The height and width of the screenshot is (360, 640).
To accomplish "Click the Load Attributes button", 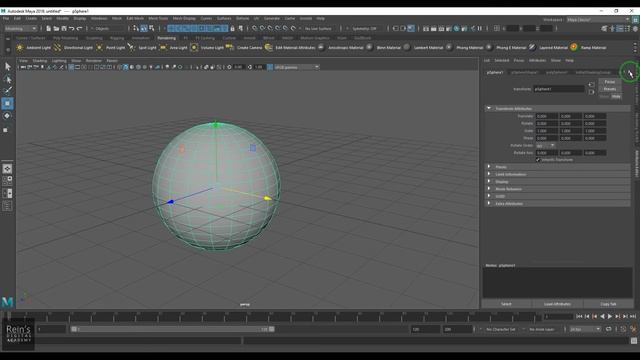I will tap(557, 304).
